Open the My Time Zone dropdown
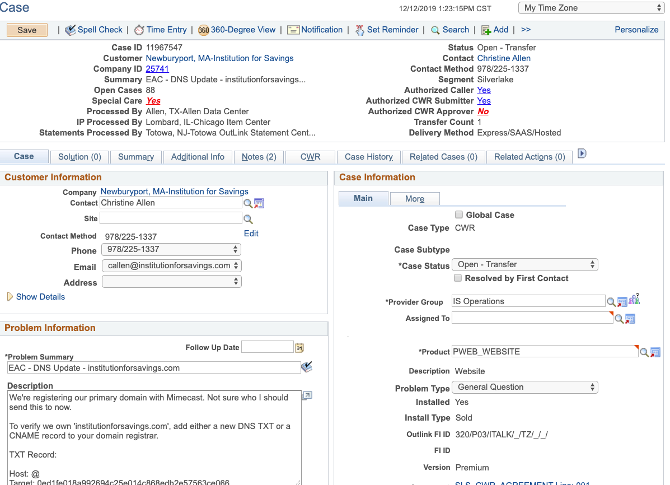This screenshot has height=485, width=670. click(x=589, y=8)
